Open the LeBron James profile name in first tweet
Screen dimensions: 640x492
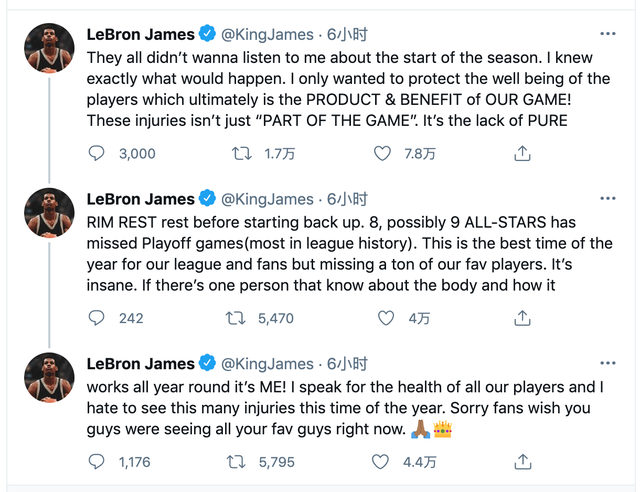coord(142,34)
